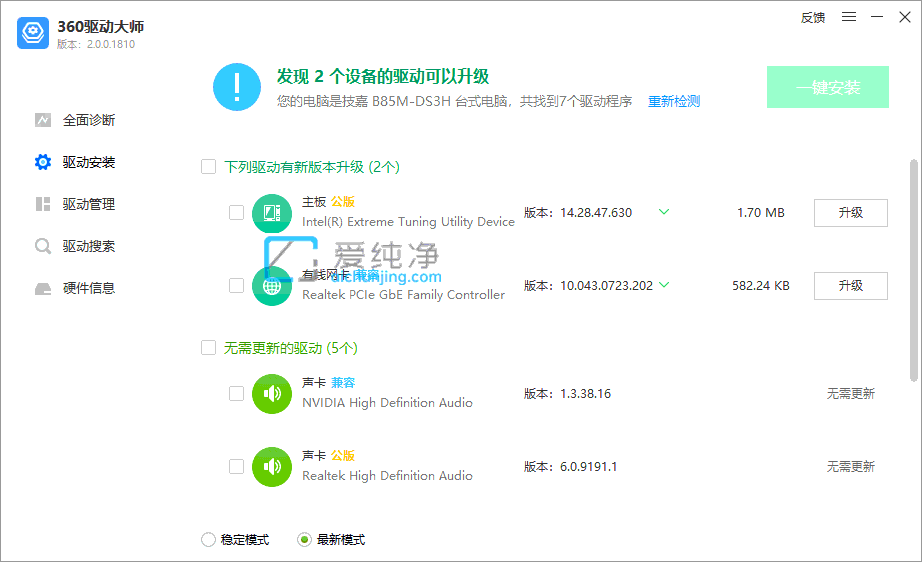Click the 公版 tag beside Realtek 声卡
The height and width of the screenshot is (562, 922).
click(343, 456)
